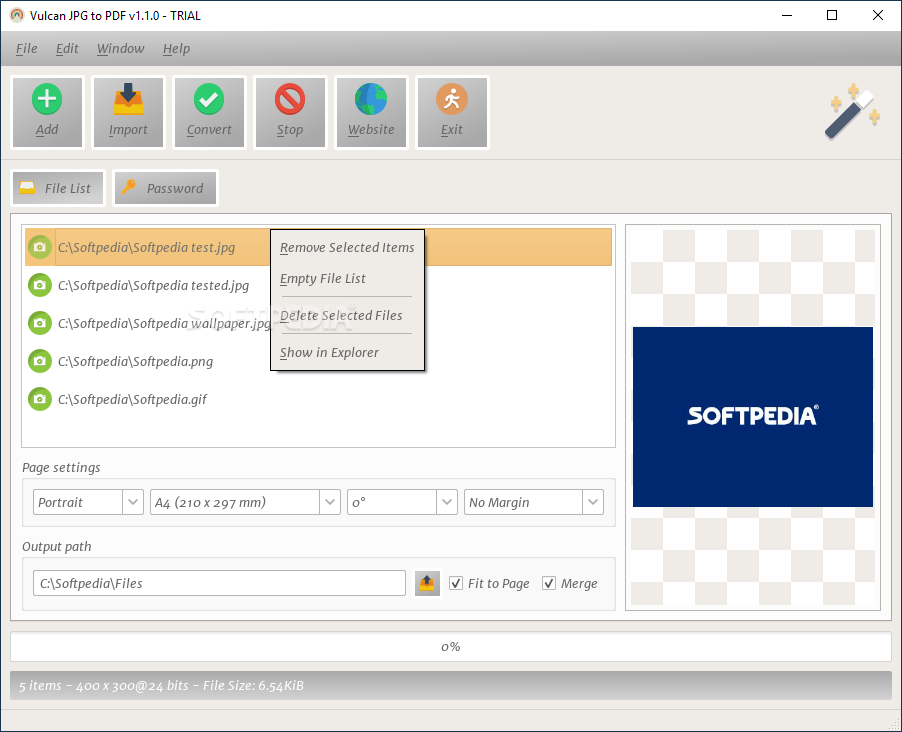Switch to the File List tab
Screen dimensions: 902x732
[x=58, y=188]
